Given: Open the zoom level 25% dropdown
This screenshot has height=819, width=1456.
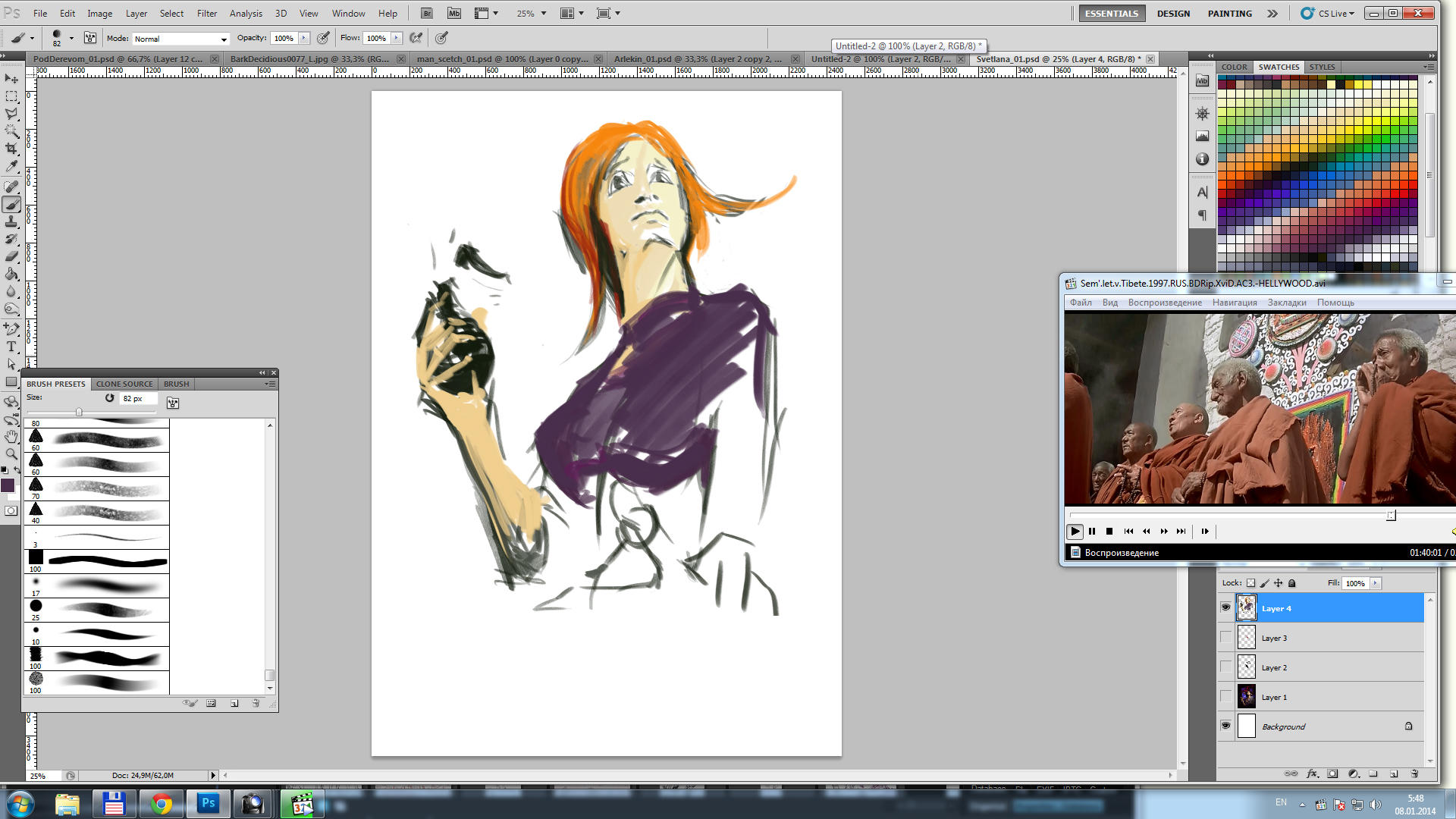Looking at the screenshot, I should click(543, 14).
